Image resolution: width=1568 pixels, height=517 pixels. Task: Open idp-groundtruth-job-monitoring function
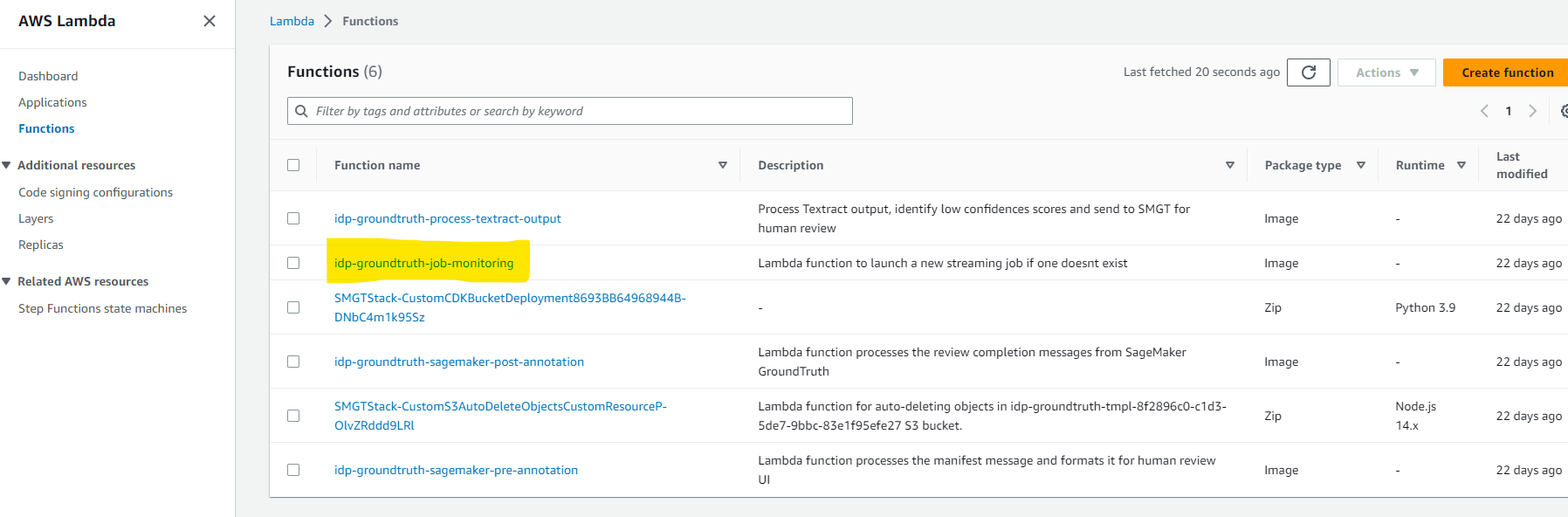point(423,263)
